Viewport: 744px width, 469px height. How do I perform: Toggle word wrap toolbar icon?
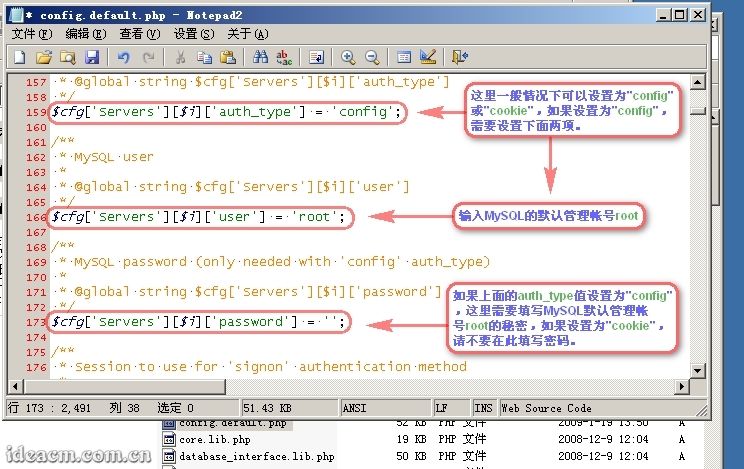316,57
